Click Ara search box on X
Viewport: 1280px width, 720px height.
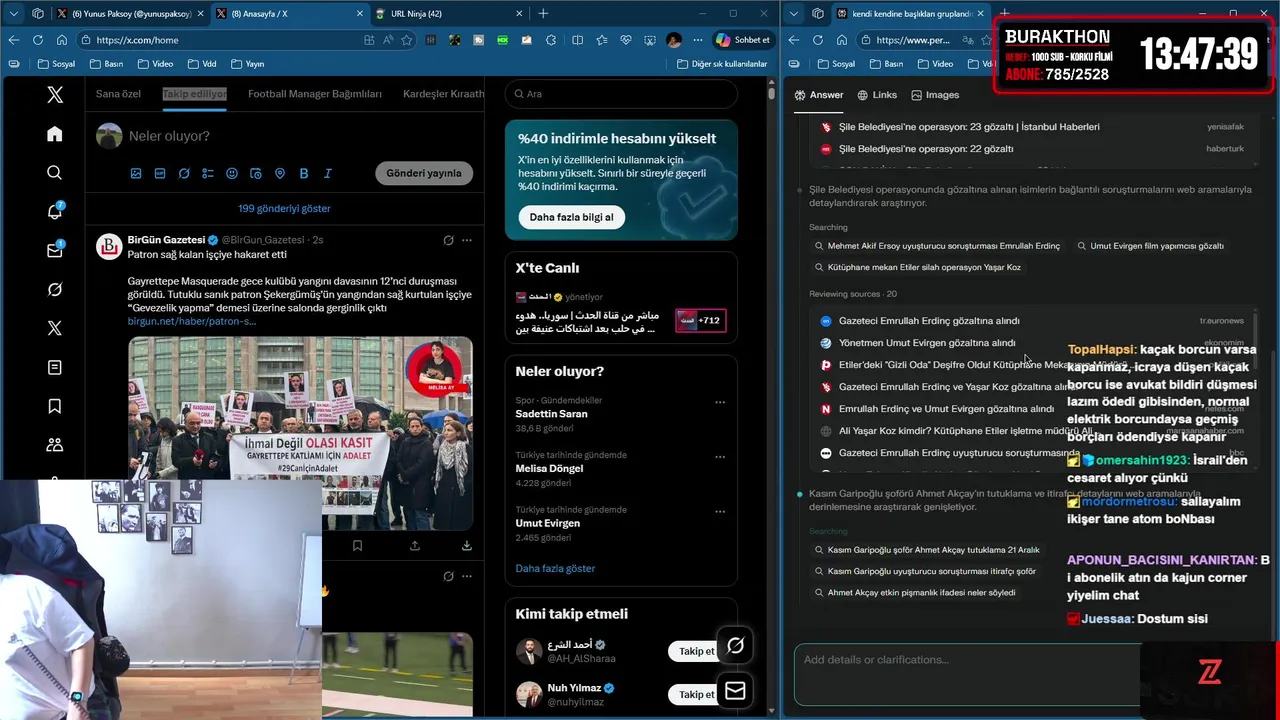[621, 94]
